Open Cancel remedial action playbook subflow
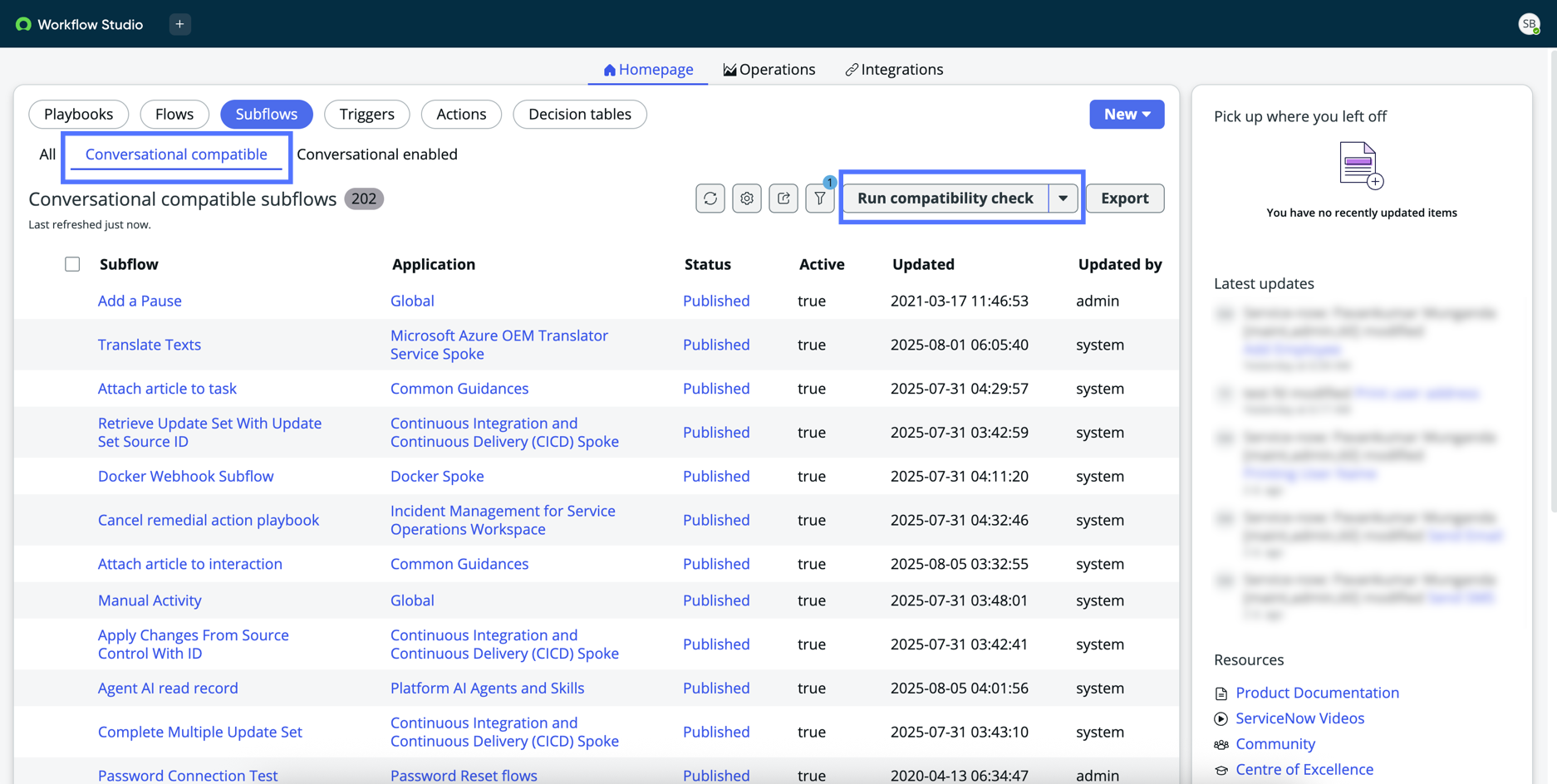 (x=209, y=521)
